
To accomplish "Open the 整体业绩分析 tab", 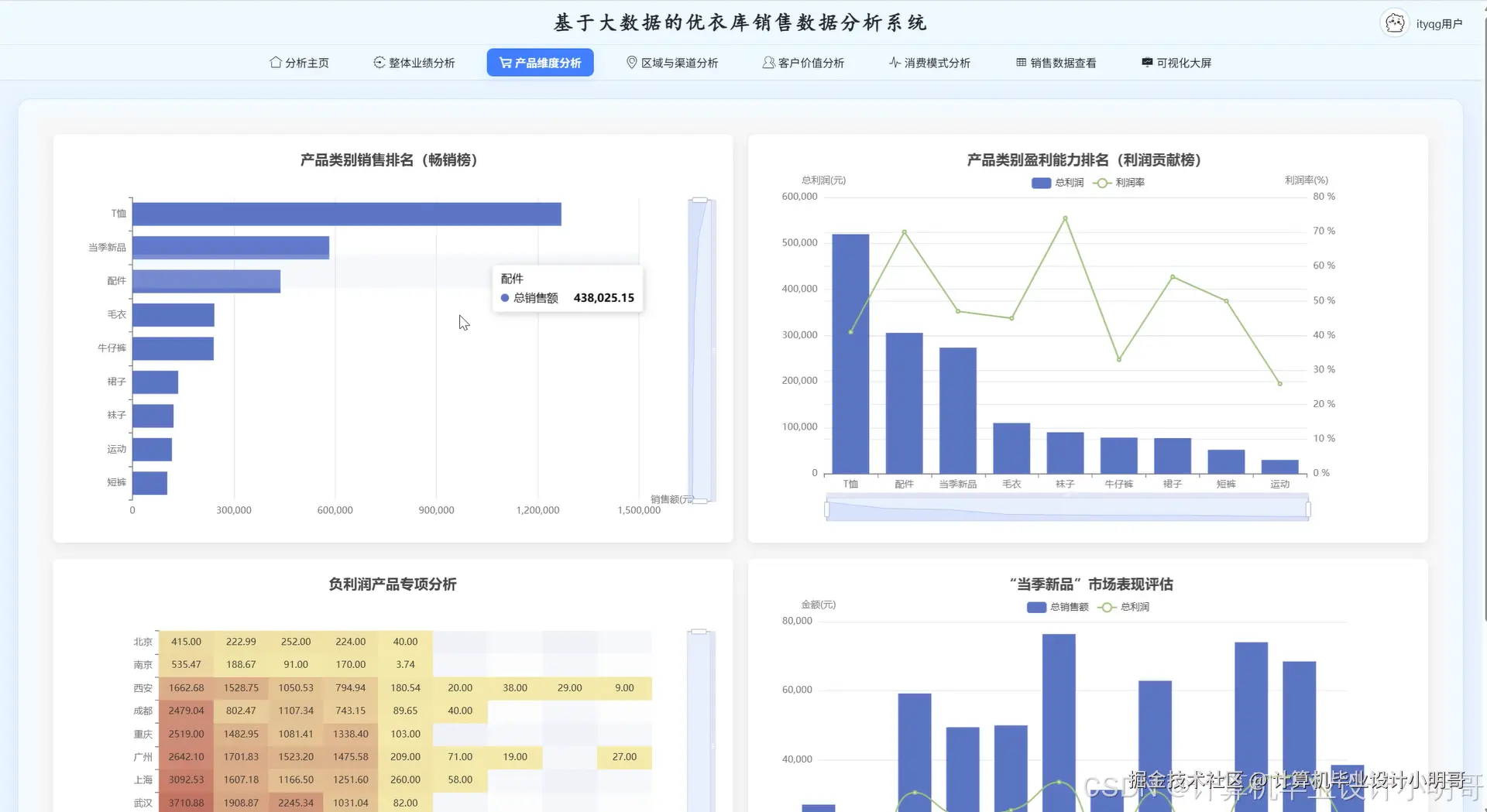I will click(x=414, y=63).
